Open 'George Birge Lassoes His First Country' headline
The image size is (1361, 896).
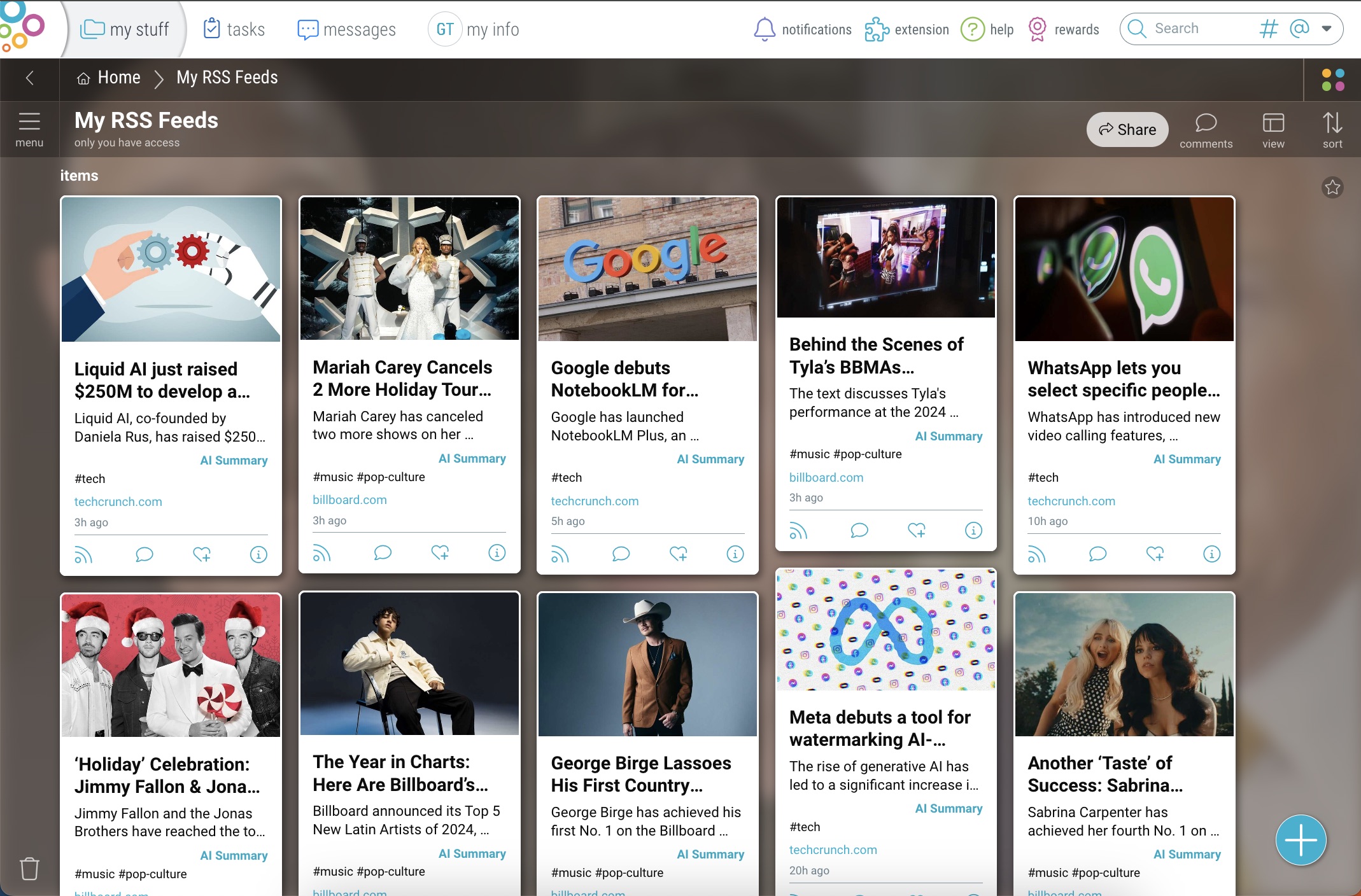click(x=641, y=774)
